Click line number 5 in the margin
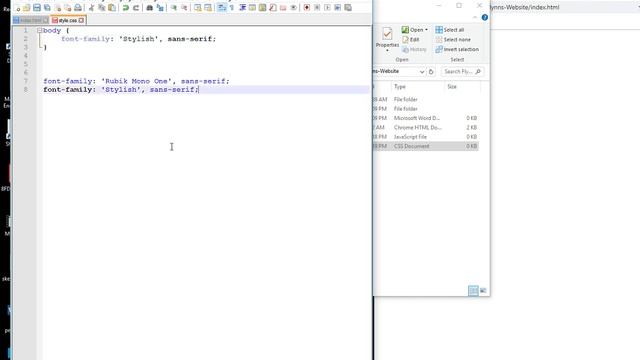The image size is (640, 360). point(26,64)
